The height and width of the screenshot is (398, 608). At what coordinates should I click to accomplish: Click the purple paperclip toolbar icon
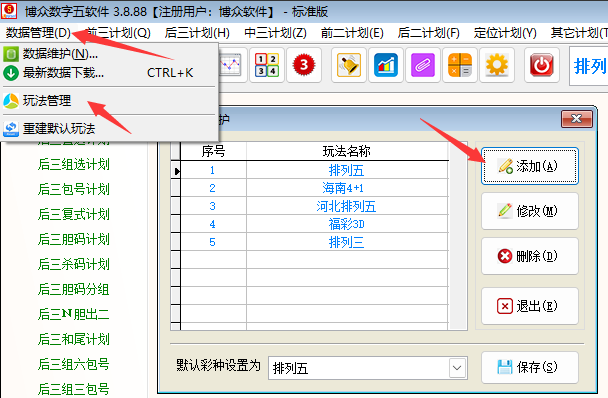(x=423, y=65)
